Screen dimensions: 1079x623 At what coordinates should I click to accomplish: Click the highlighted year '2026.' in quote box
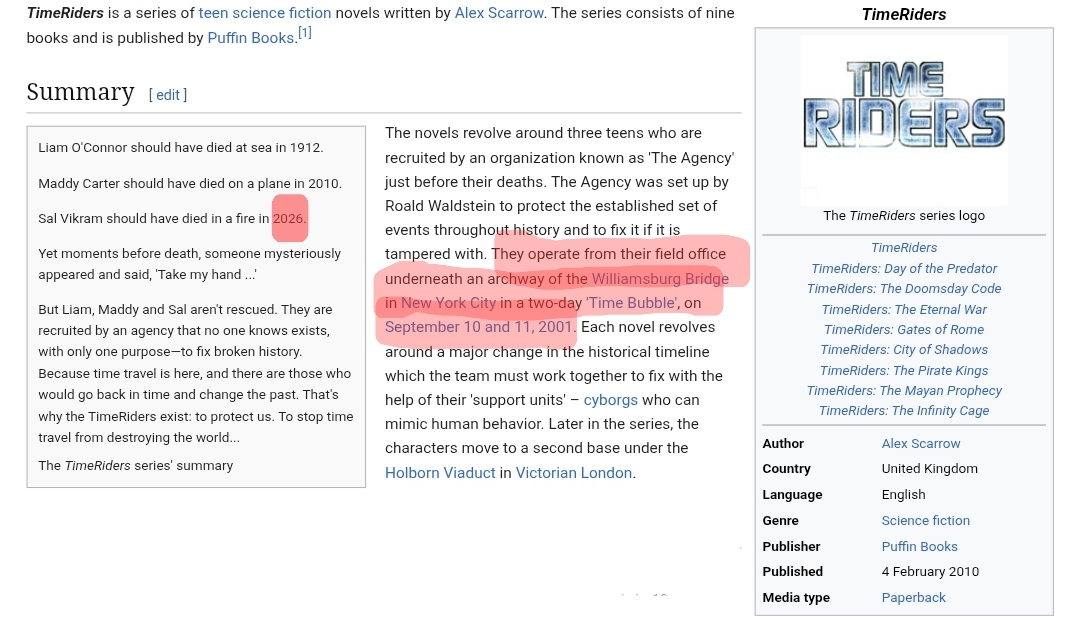click(x=289, y=219)
